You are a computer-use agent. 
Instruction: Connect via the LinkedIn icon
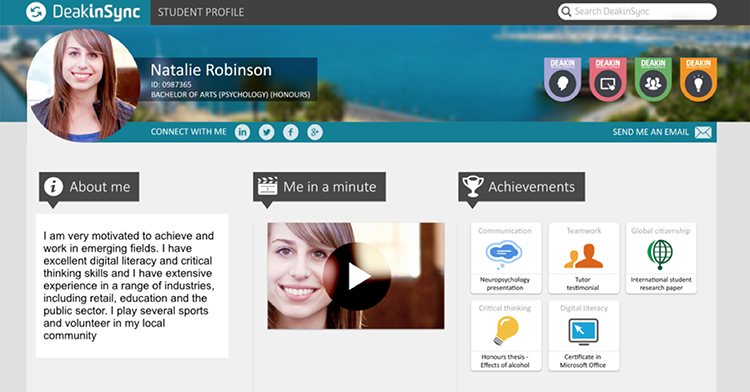tap(243, 132)
